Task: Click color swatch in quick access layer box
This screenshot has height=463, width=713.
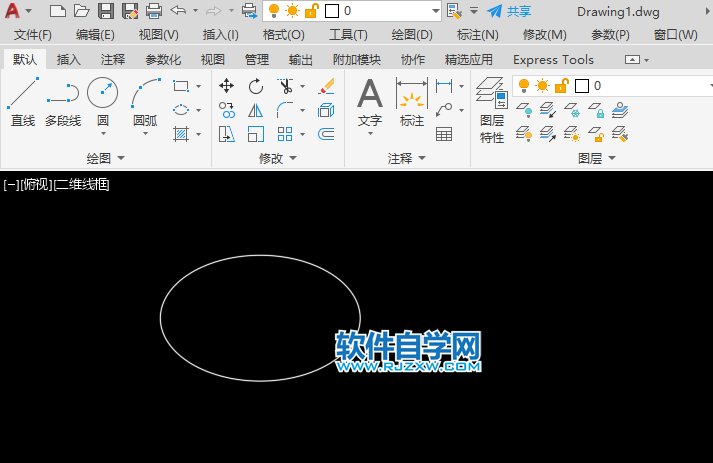Action: pyautogui.click(x=332, y=11)
